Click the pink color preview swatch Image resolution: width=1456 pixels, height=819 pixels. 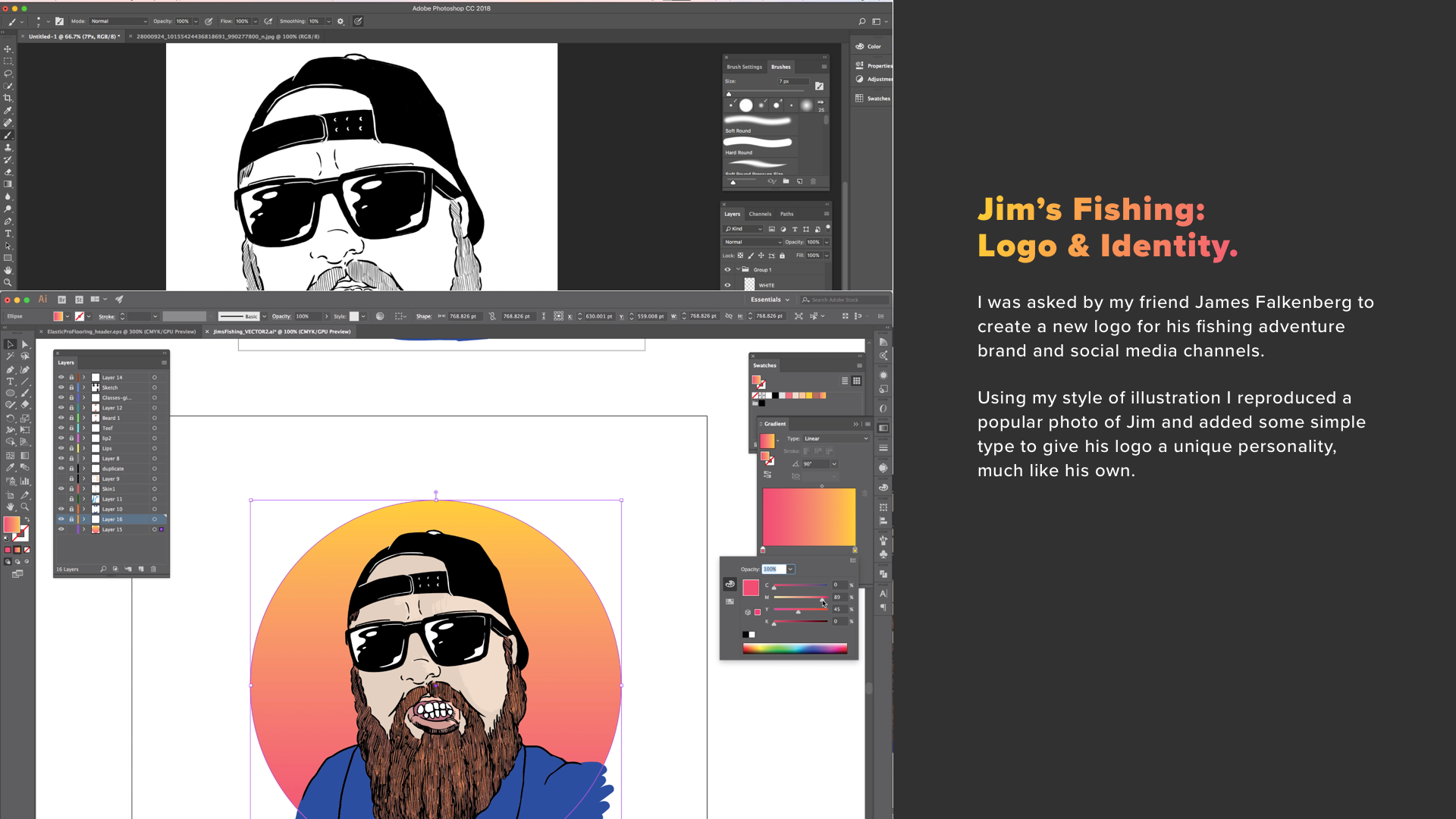pyautogui.click(x=751, y=588)
